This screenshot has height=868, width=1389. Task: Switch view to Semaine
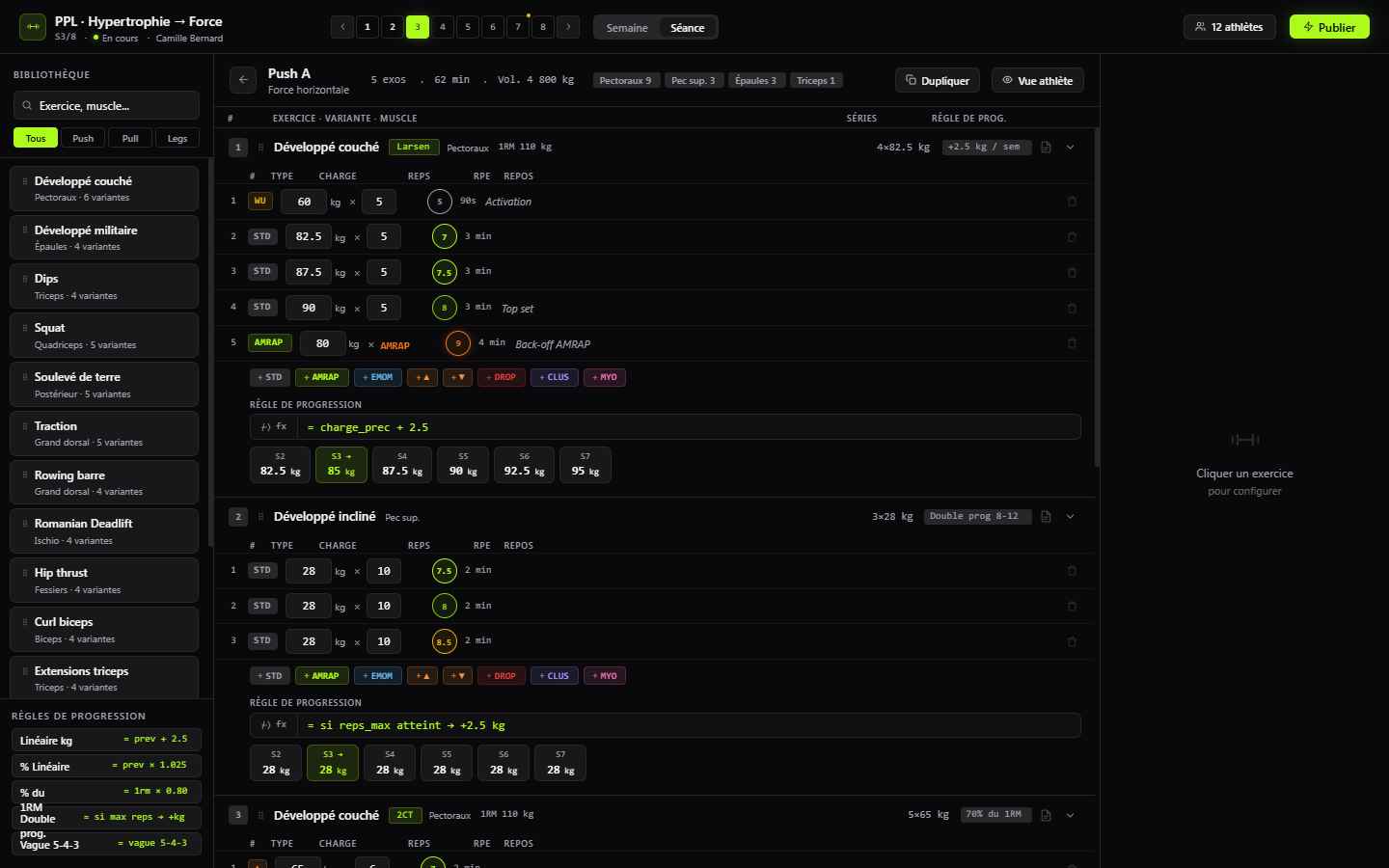click(x=627, y=28)
